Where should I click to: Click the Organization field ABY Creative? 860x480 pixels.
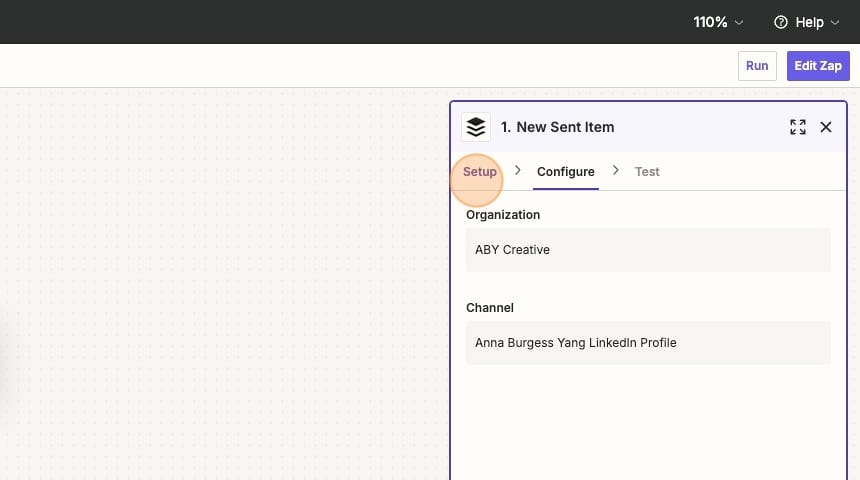[x=648, y=250]
